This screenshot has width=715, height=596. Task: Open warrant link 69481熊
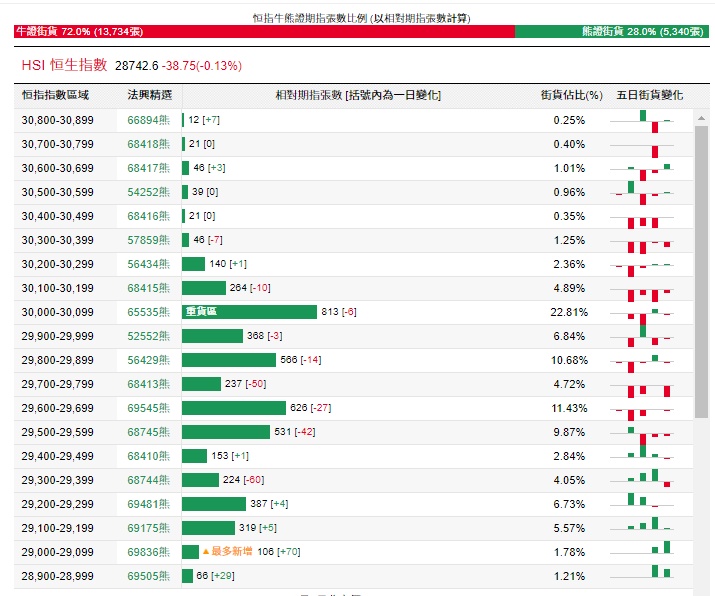[x=149, y=504]
